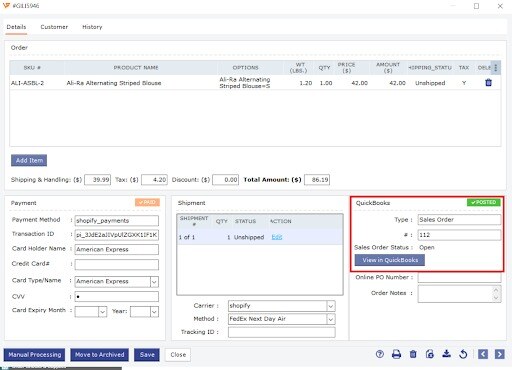Go to previous order arrow
The height and width of the screenshot is (370, 512).
tap(483, 354)
